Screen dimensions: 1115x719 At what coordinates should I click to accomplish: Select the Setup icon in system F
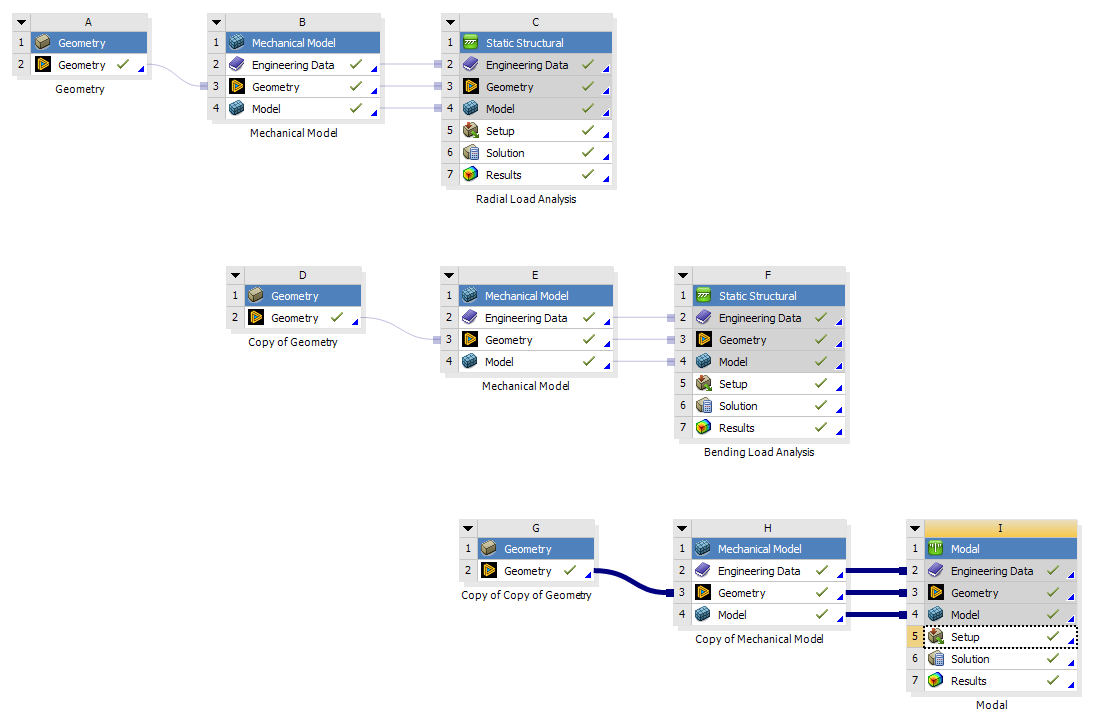[703, 384]
